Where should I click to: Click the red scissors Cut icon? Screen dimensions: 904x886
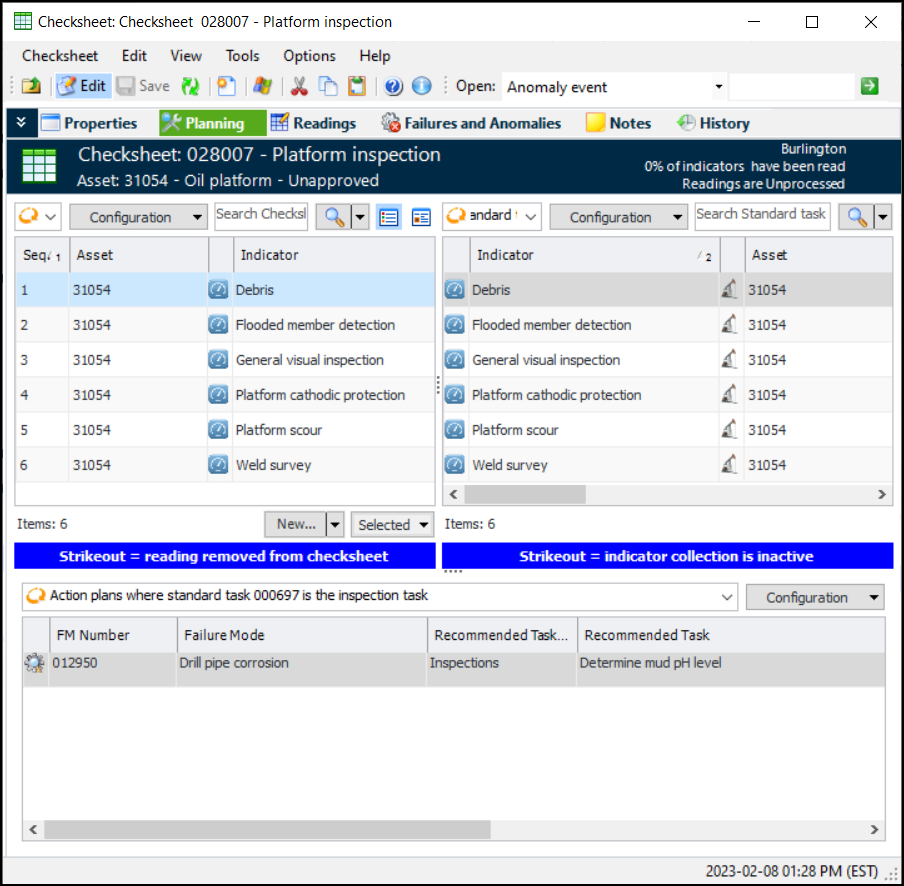pos(298,87)
